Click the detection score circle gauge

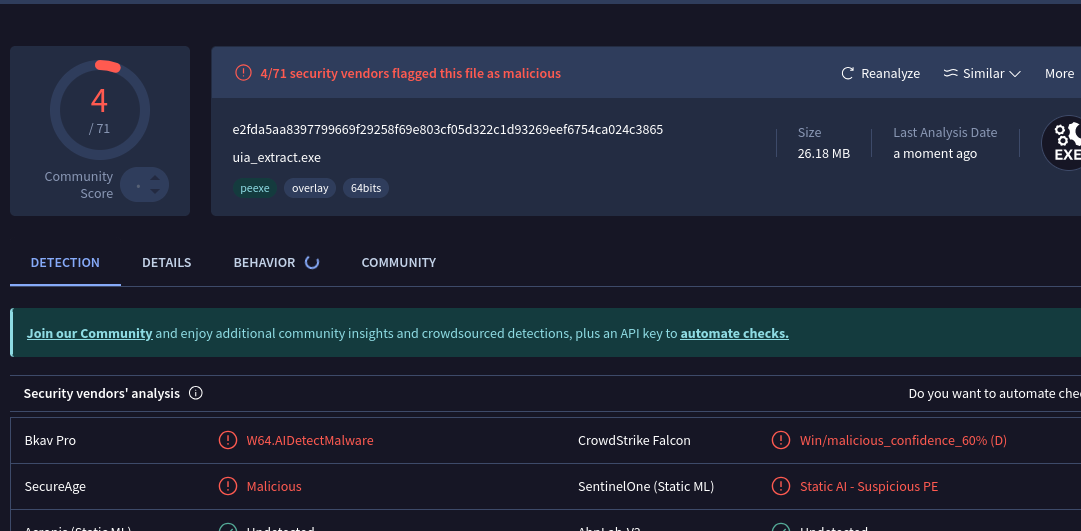pyautogui.click(x=100, y=109)
